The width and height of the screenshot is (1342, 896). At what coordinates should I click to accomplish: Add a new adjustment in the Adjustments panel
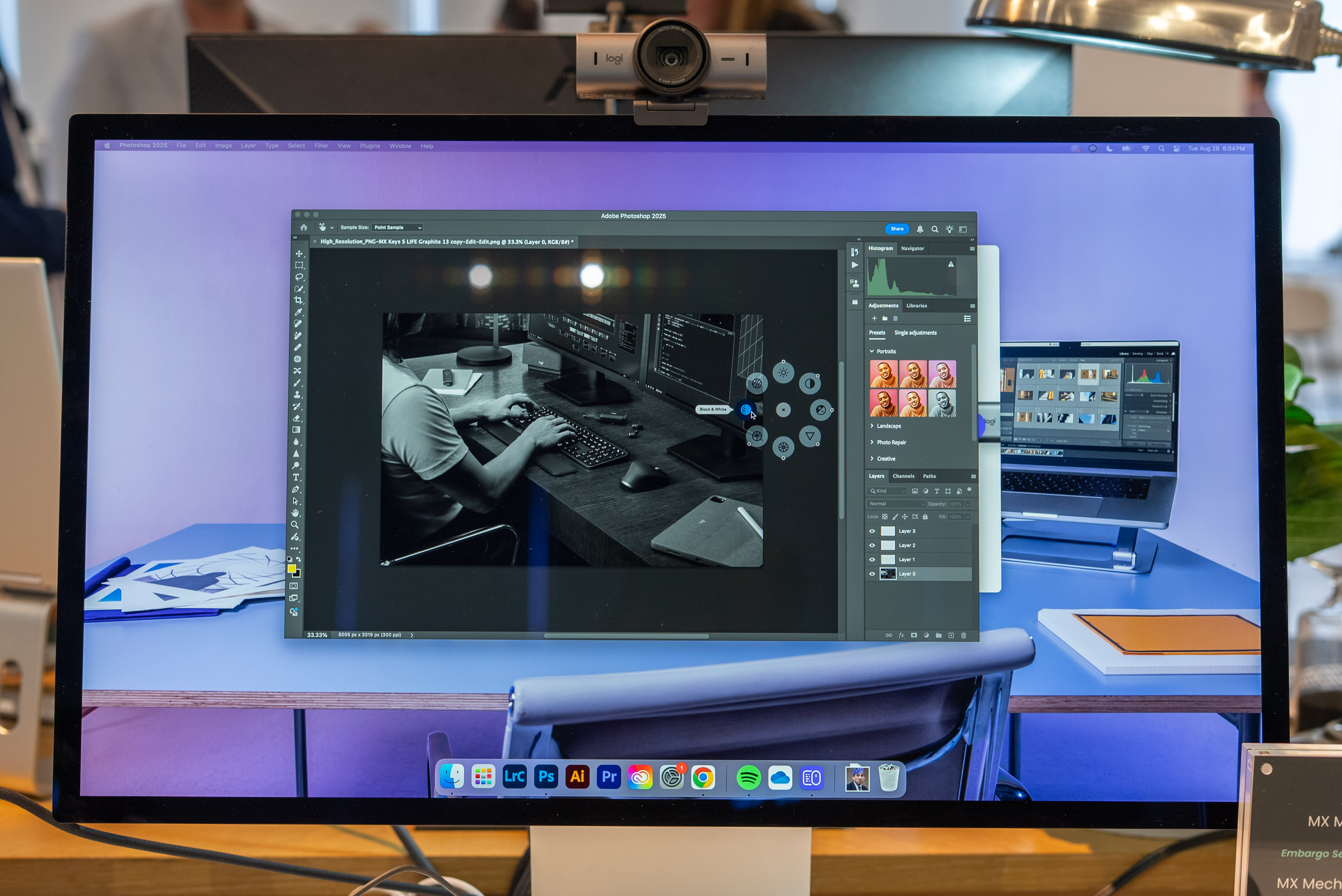click(x=874, y=318)
